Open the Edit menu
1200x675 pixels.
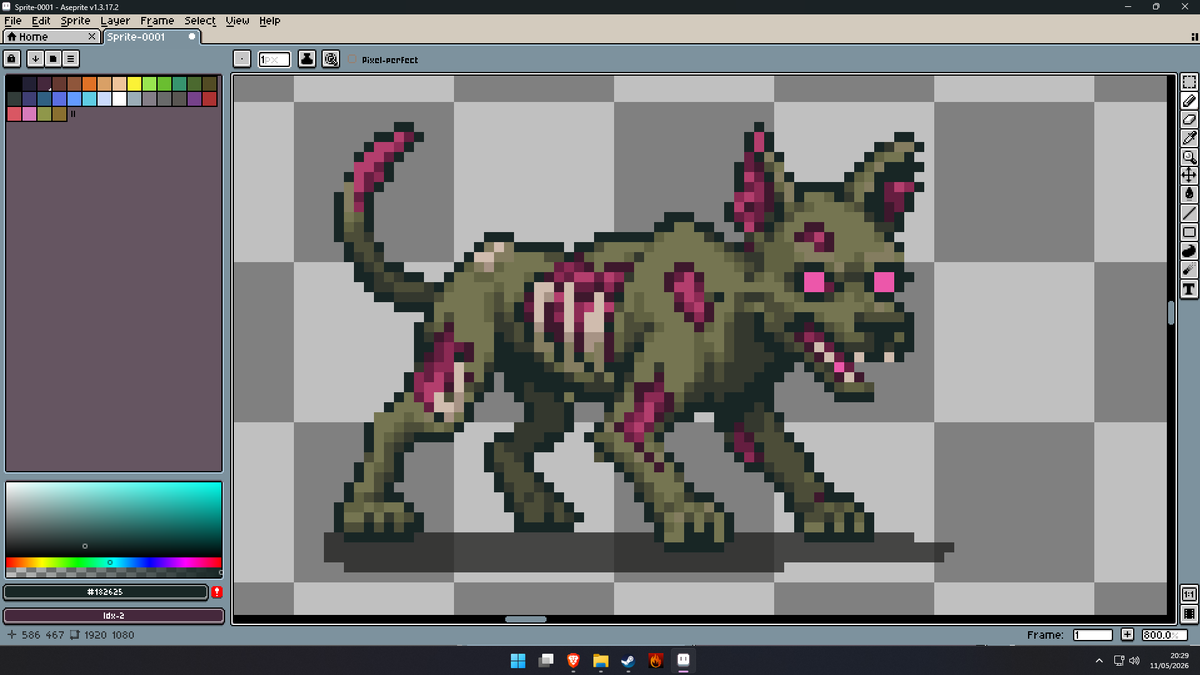tap(41, 21)
